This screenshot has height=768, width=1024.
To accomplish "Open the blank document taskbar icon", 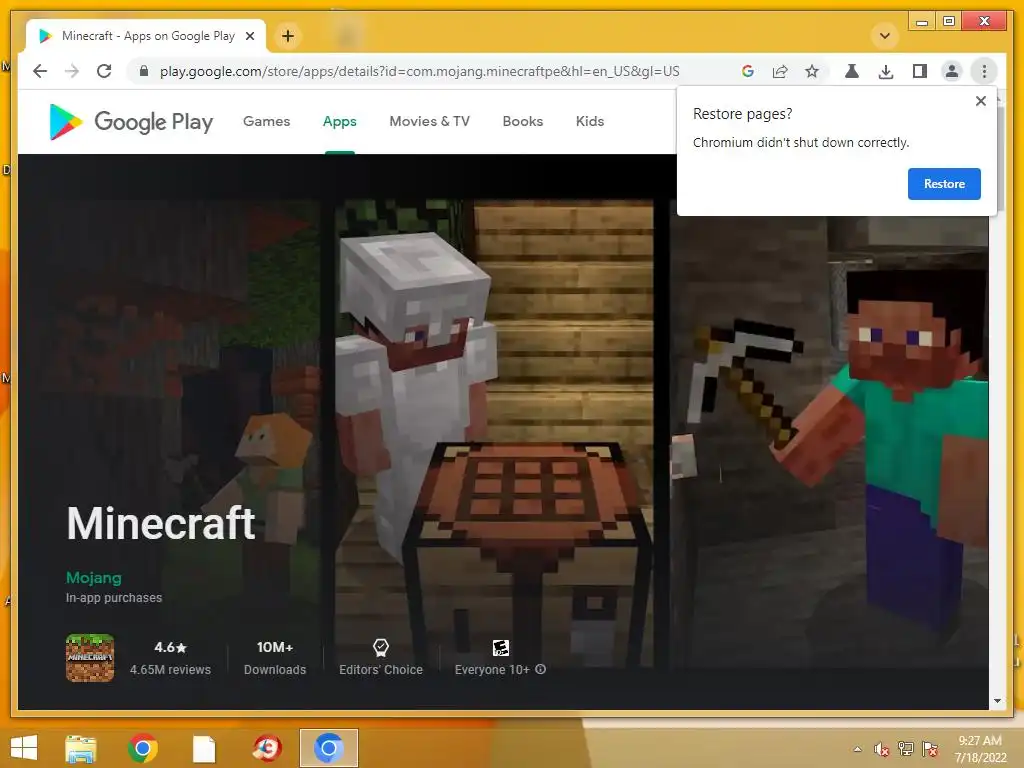I will tap(204, 748).
